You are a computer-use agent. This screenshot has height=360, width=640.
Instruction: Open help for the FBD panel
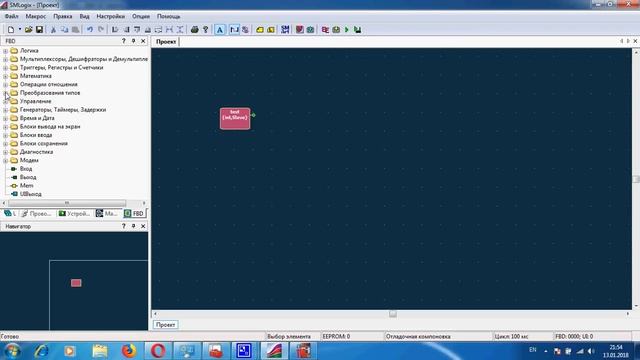[x=123, y=41]
